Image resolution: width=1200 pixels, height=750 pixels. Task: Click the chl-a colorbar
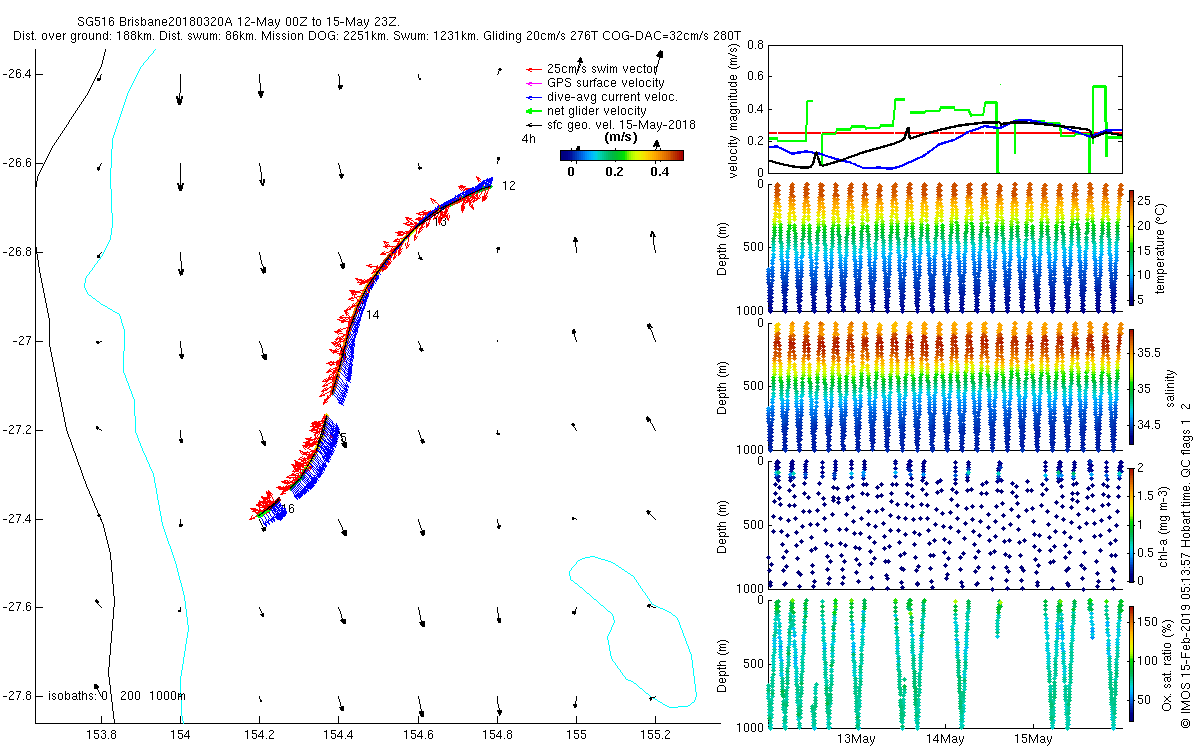click(1130, 525)
